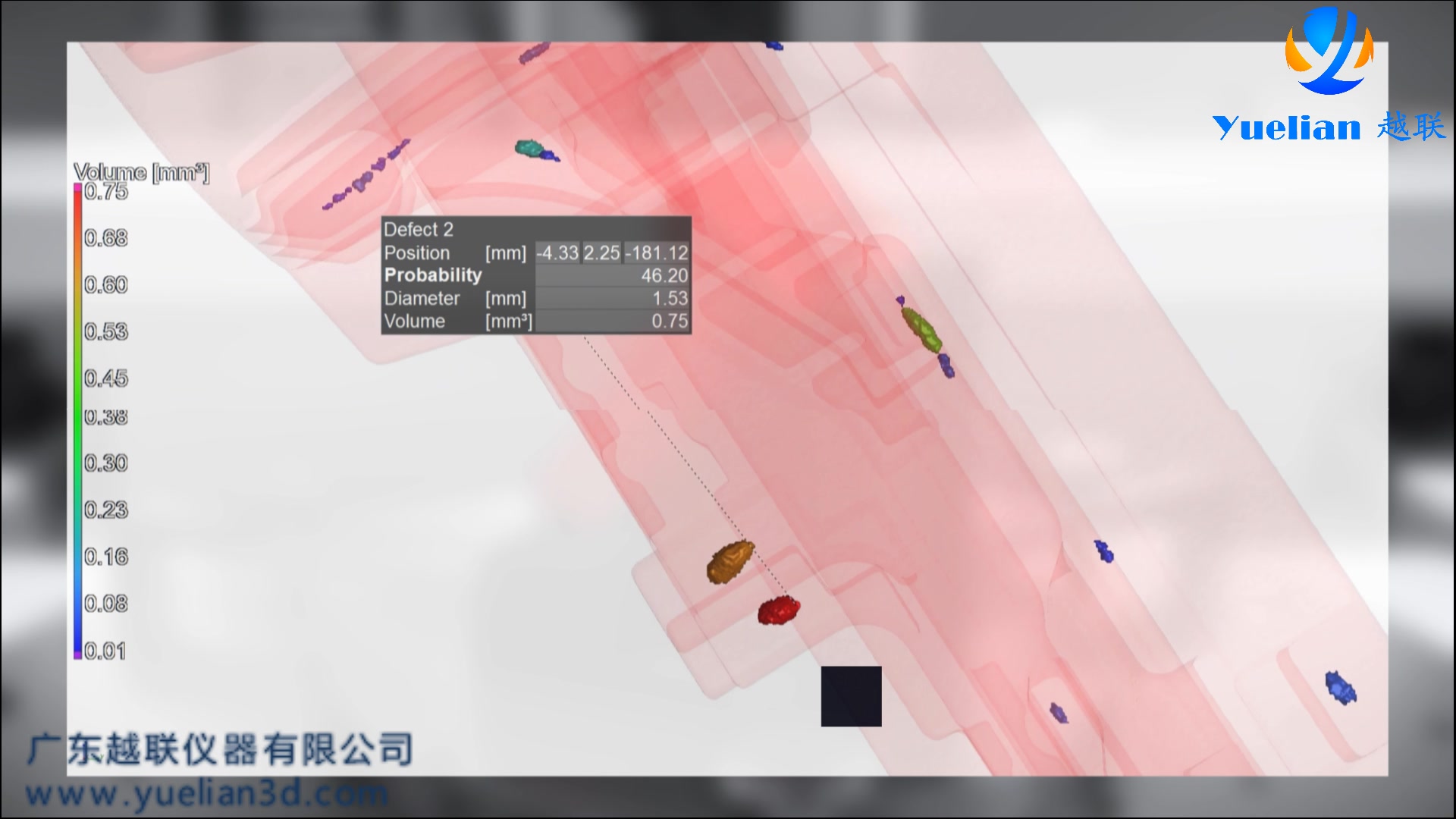This screenshot has height=819, width=1456.
Task: Click the "Defect 2" tooltip title
Action: 419,230
